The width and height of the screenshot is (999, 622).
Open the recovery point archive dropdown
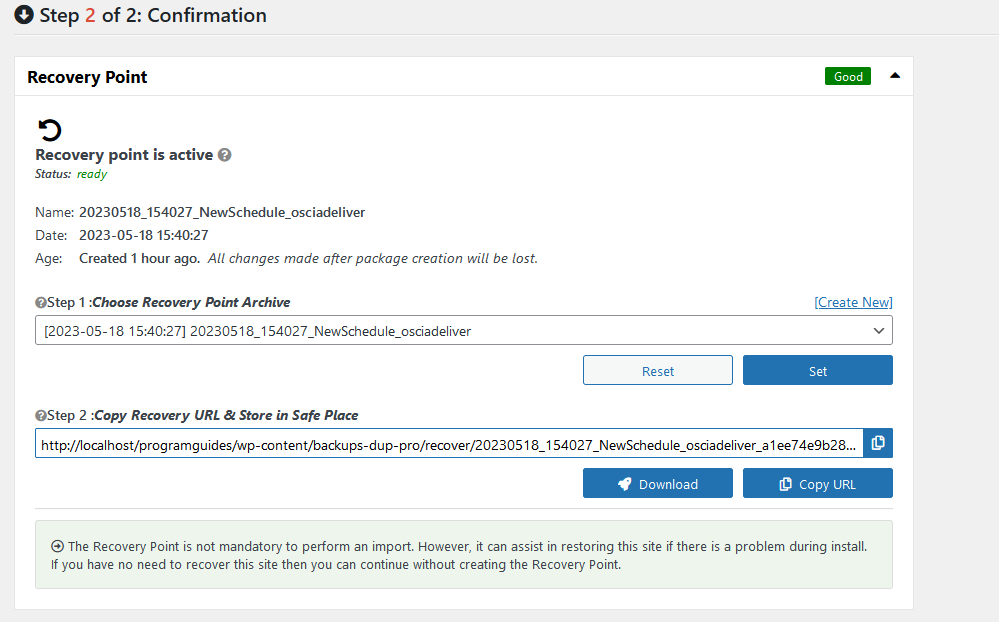coord(878,330)
